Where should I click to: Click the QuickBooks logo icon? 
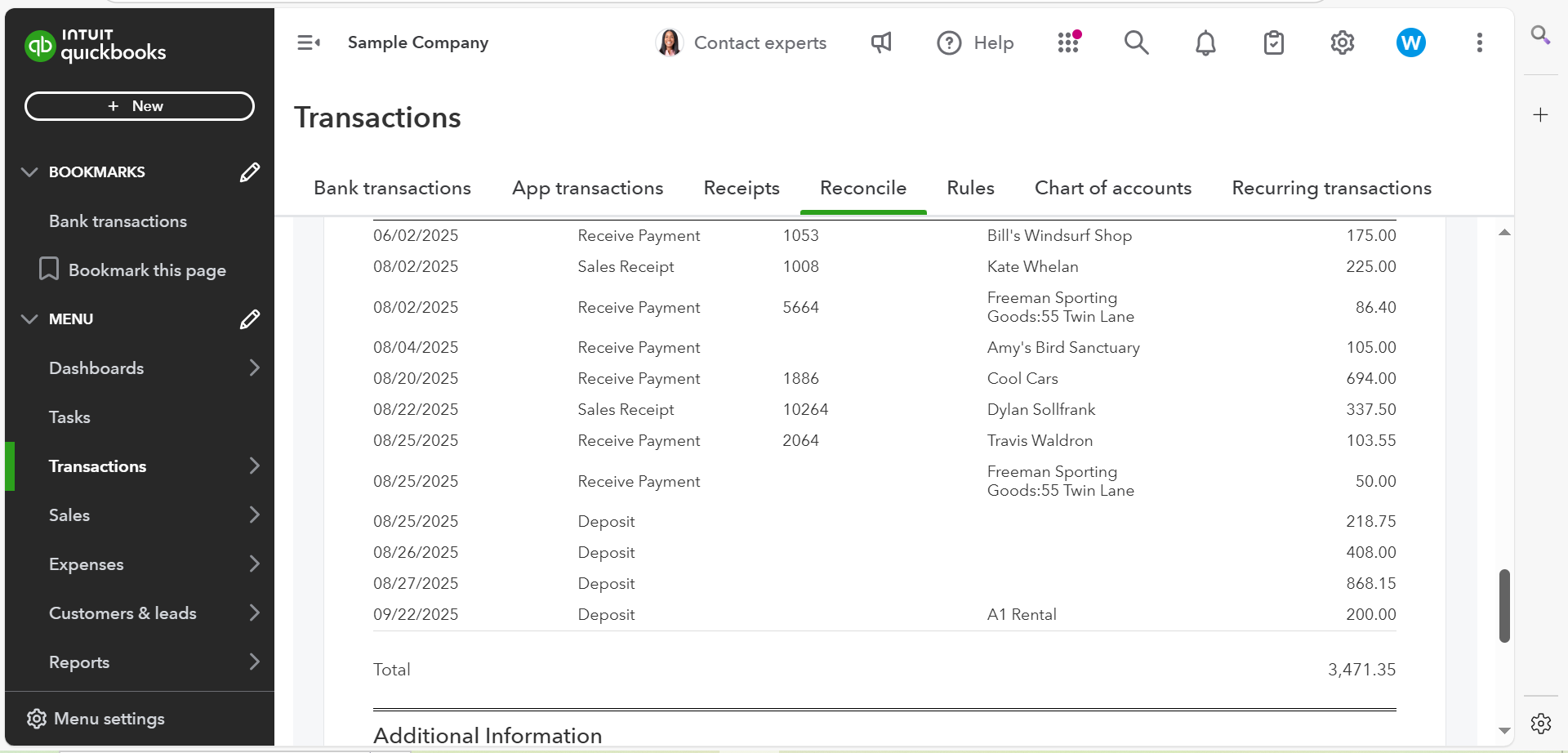(39, 47)
